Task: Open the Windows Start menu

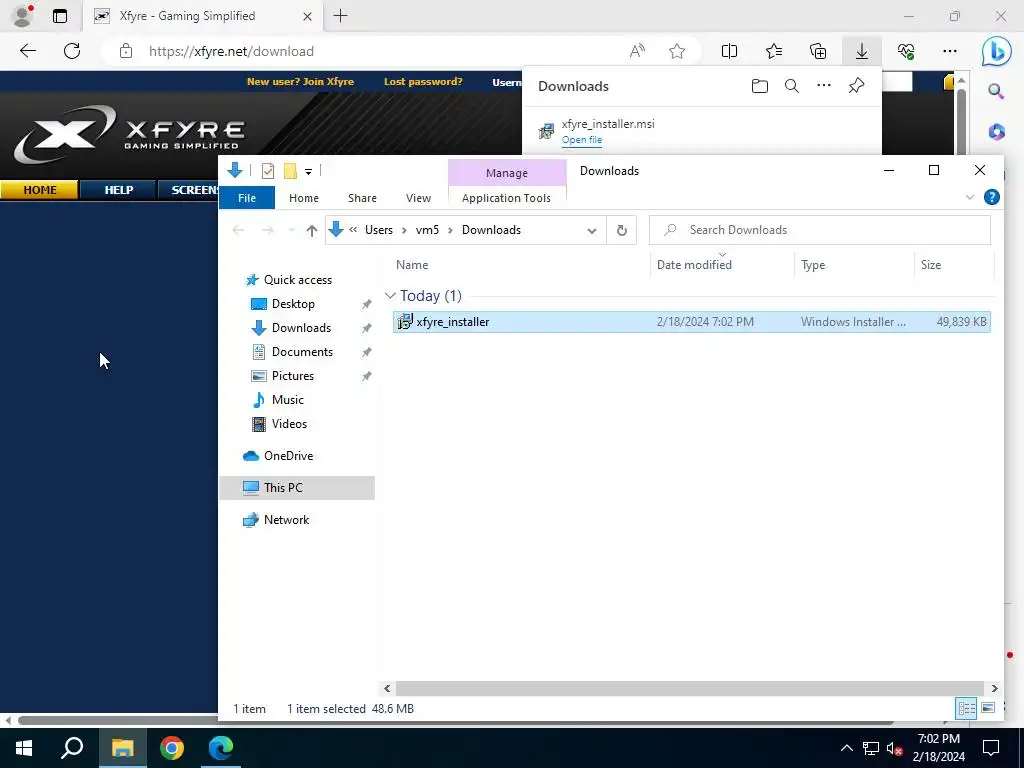Action: (24, 748)
